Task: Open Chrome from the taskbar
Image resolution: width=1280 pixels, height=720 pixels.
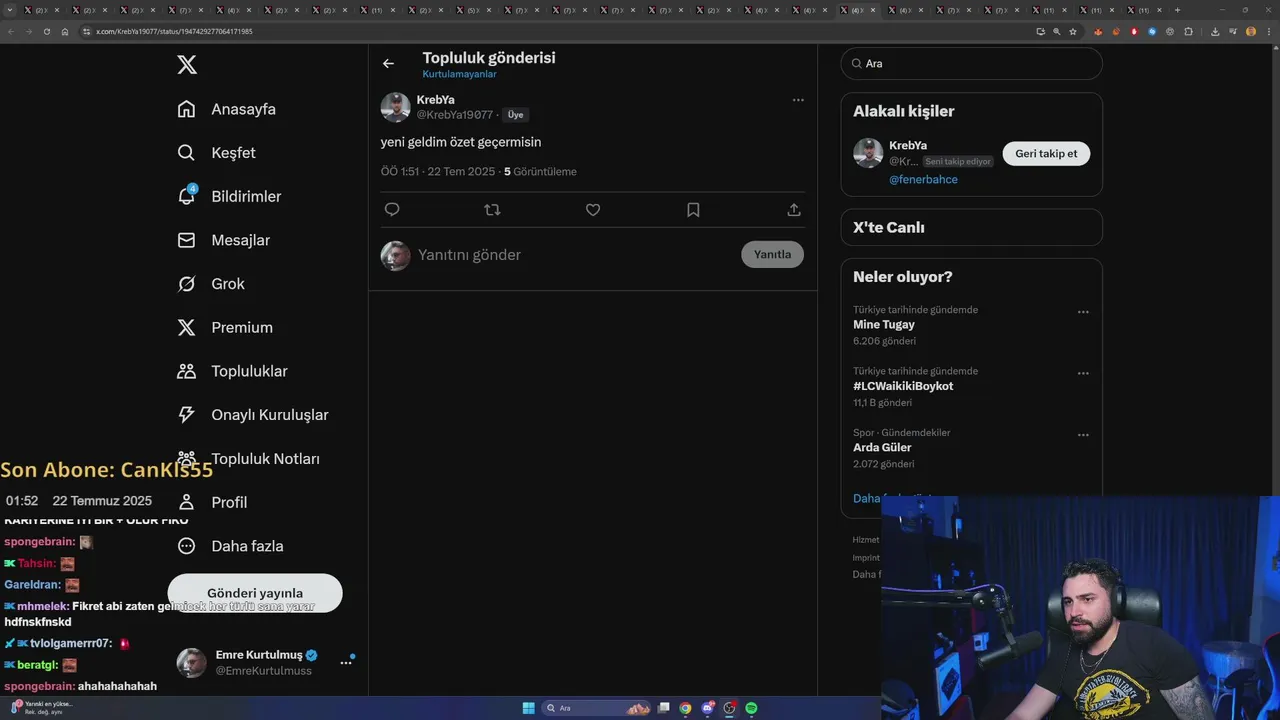Action: pos(685,708)
